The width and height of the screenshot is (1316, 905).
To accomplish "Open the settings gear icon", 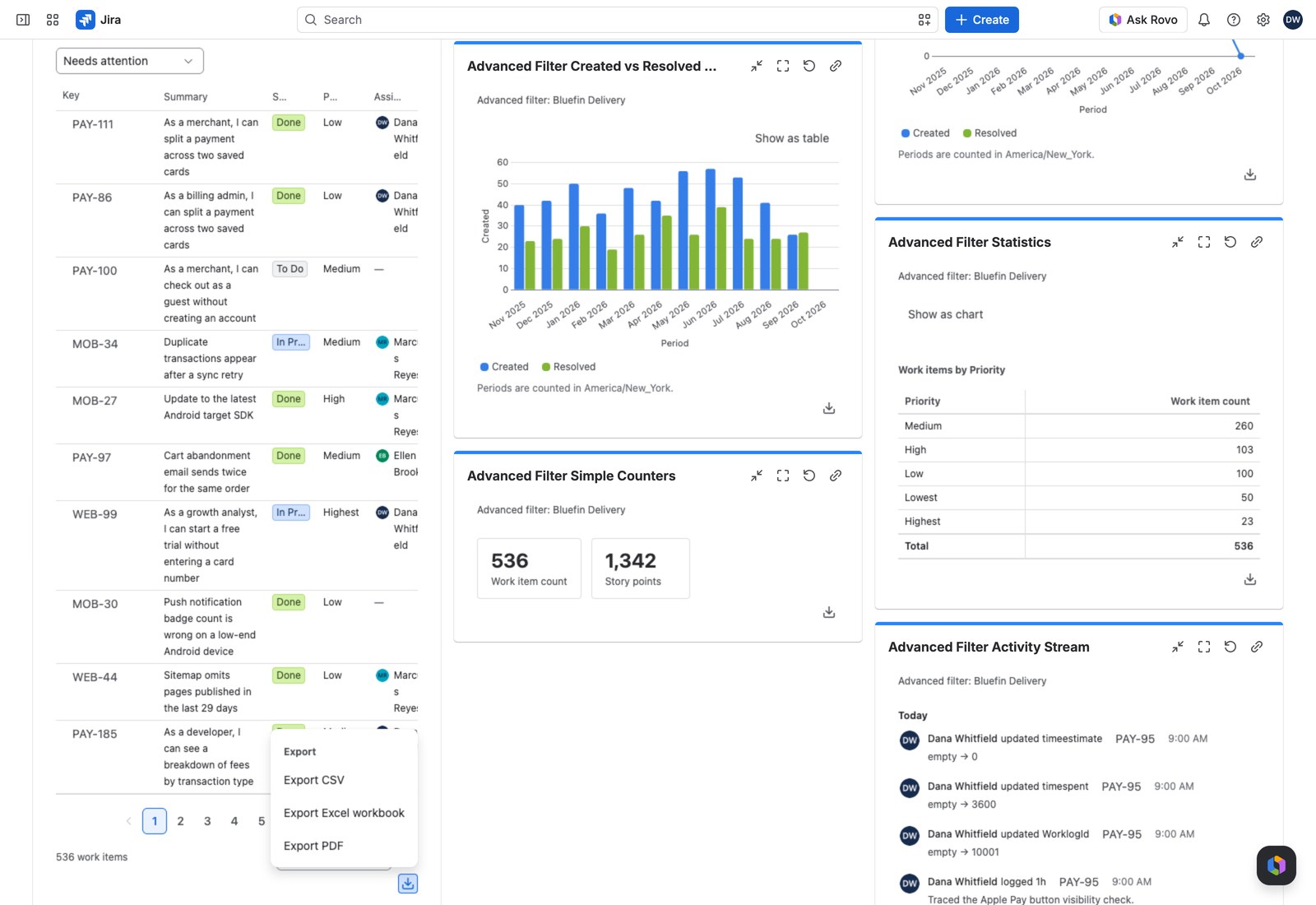I will click(x=1263, y=20).
